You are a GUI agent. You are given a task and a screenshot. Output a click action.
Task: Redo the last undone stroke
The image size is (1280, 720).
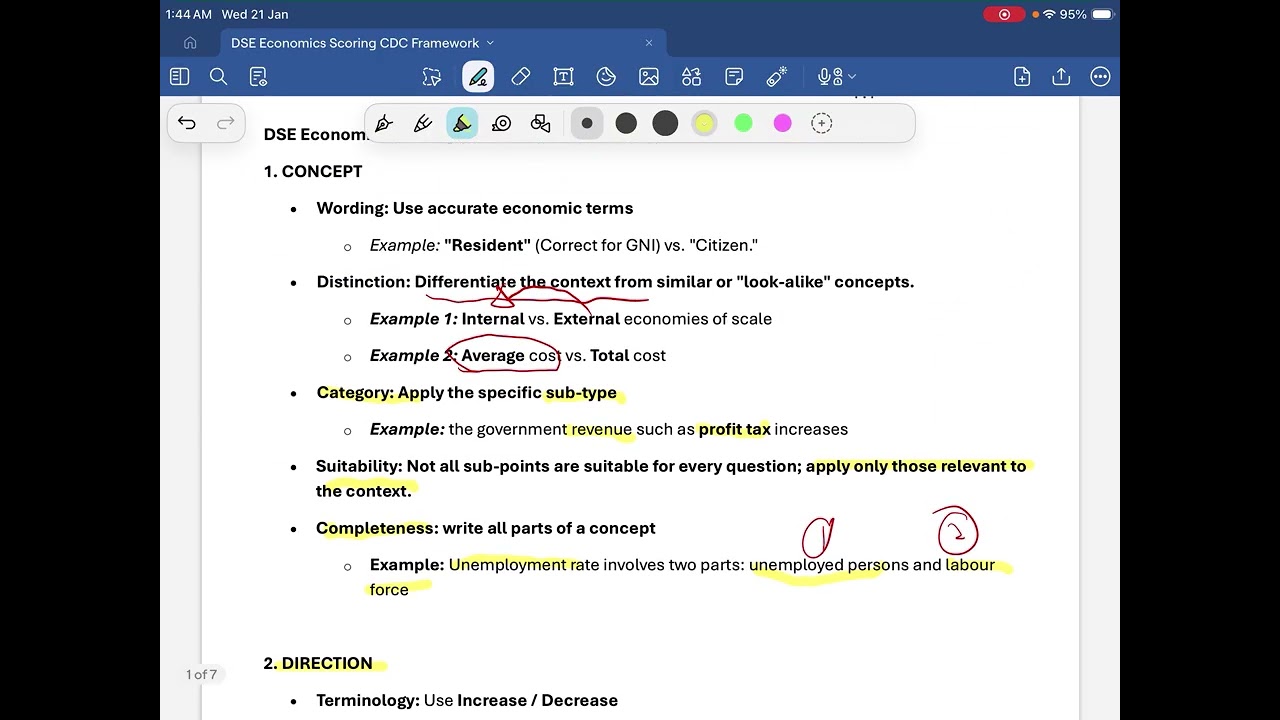click(226, 123)
